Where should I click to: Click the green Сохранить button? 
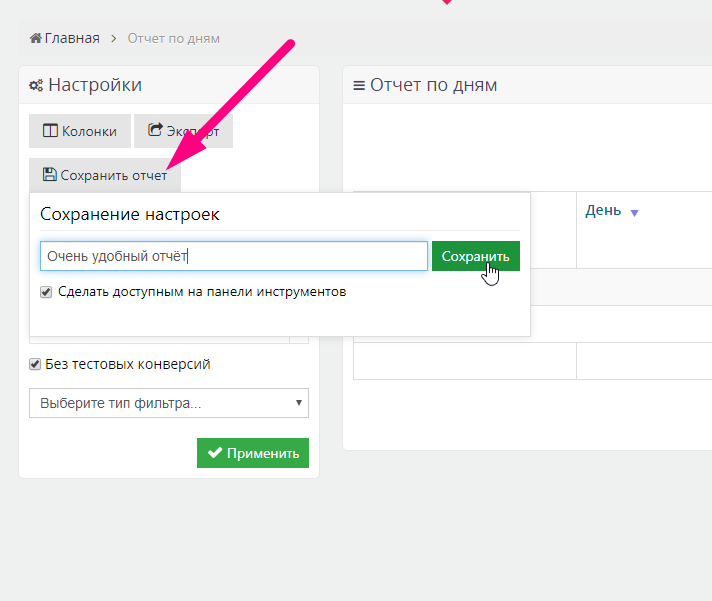(476, 256)
